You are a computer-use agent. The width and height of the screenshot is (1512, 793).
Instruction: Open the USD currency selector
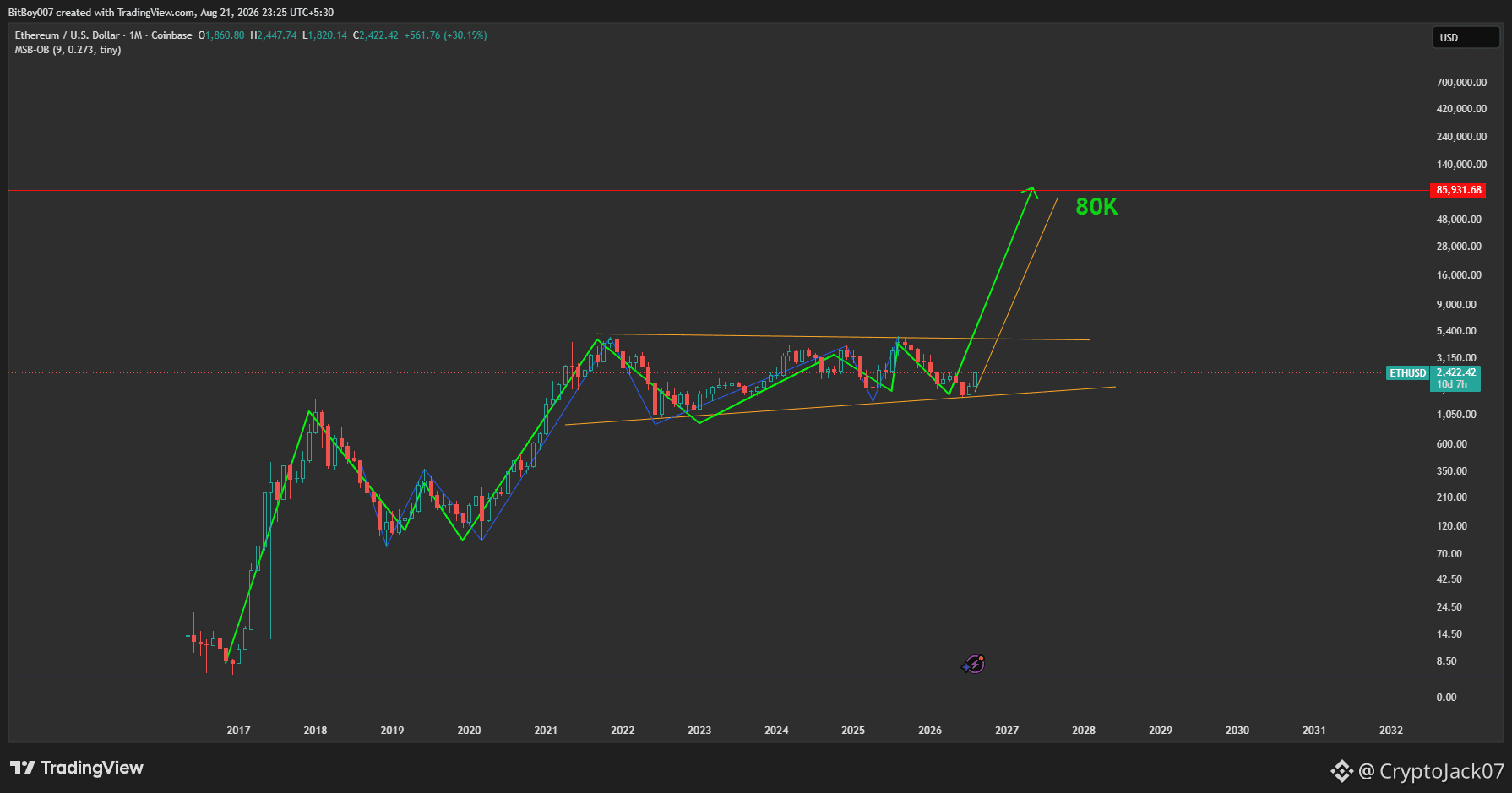click(1466, 37)
